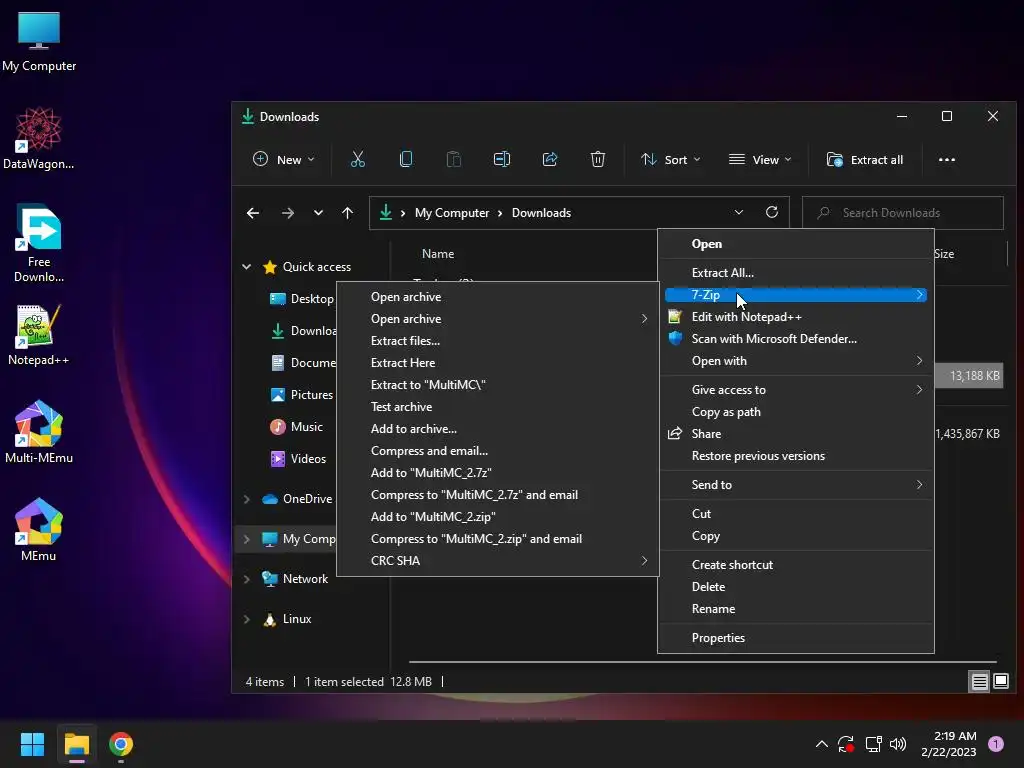This screenshot has width=1024, height=768.
Task: Open volume control in system tray
Action: [x=898, y=744]
